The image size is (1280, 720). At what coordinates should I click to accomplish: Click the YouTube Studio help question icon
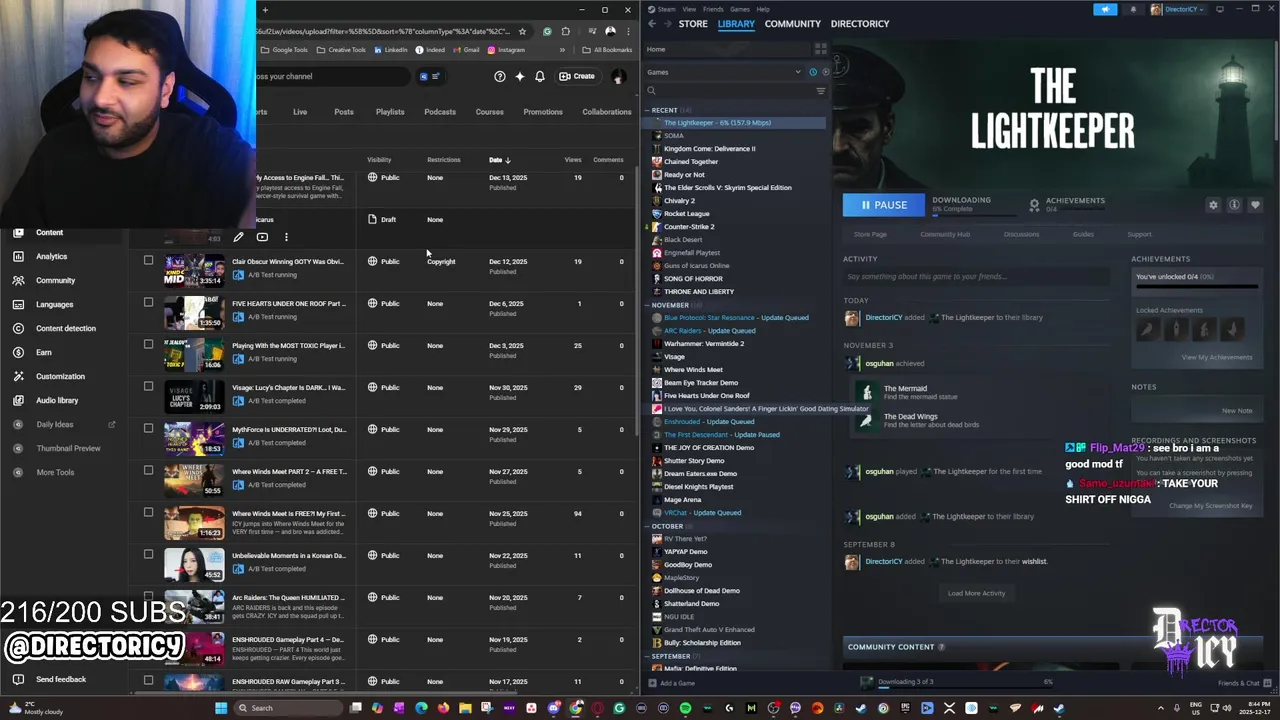[x=500, y=76]
